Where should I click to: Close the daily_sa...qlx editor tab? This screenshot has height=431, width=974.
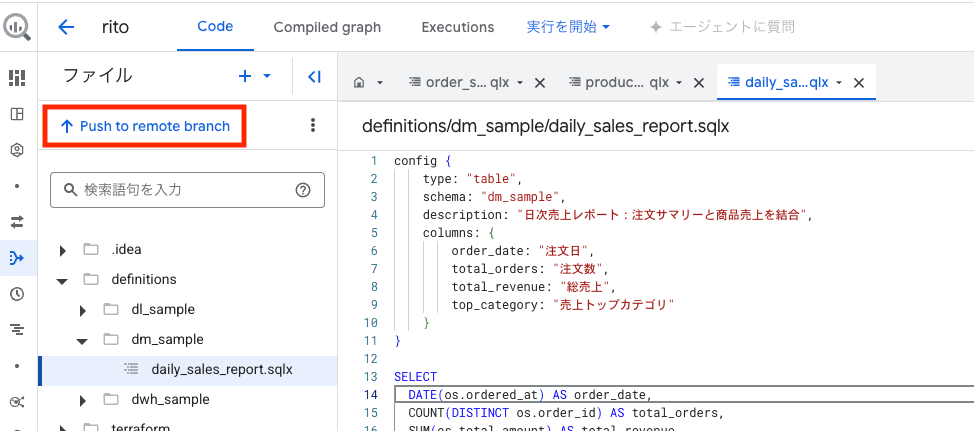(859, 83)
